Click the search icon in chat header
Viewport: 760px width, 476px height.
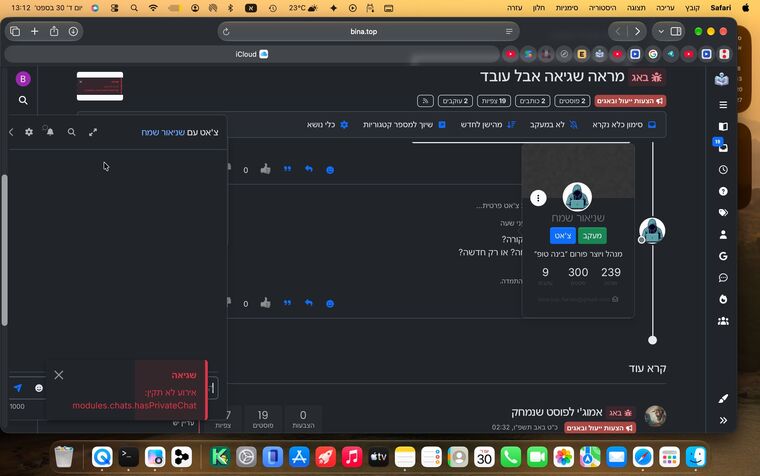[x=71, y=132]
